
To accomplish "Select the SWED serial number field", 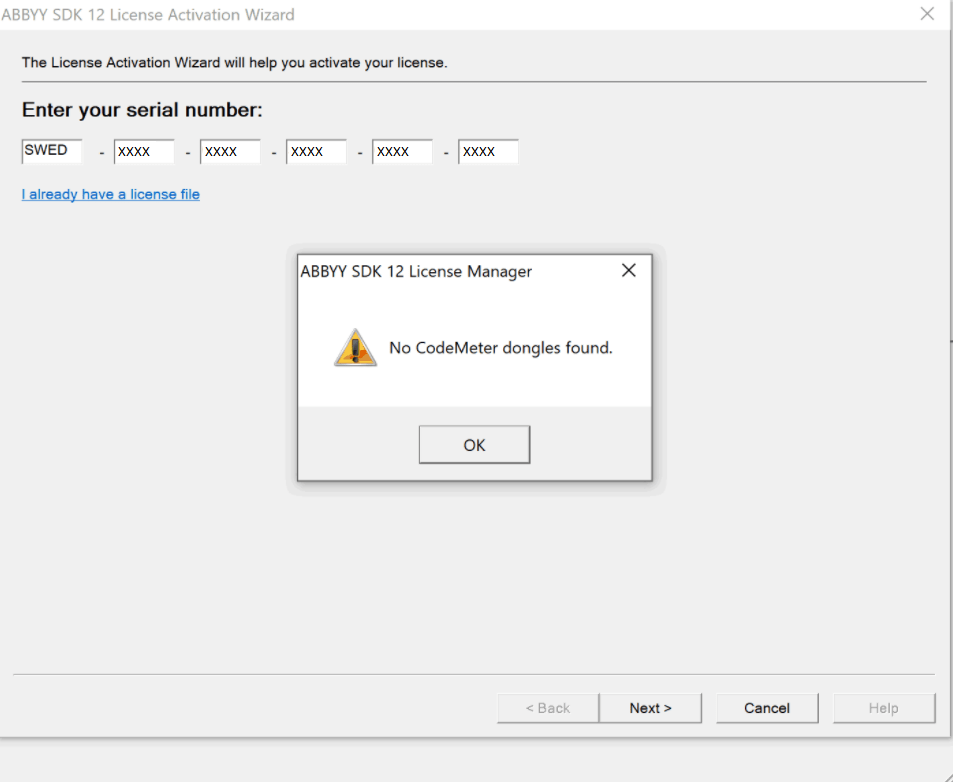I will click(x=51, y=151).
